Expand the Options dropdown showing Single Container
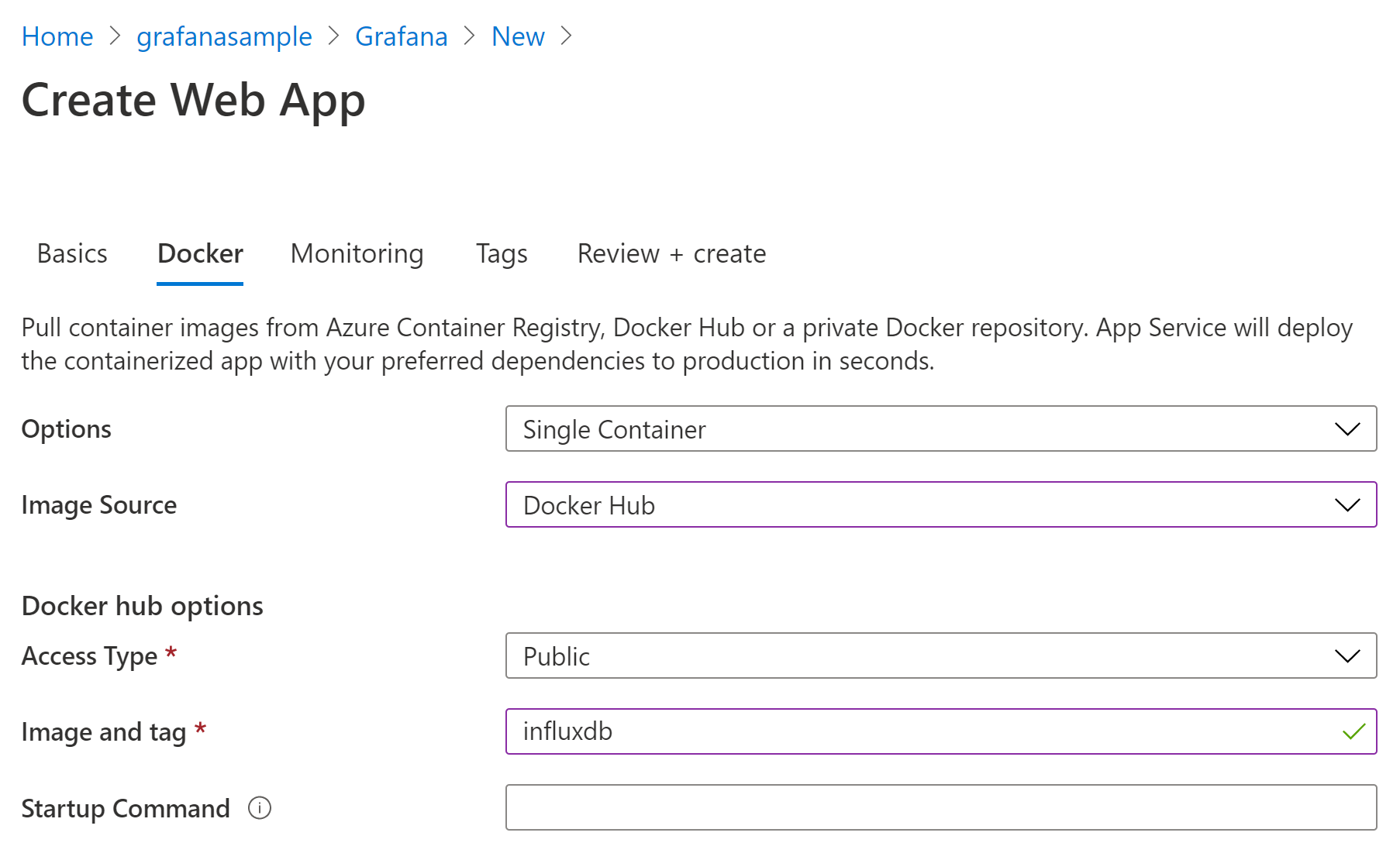 pyautogui.click(x=941, y=428)
